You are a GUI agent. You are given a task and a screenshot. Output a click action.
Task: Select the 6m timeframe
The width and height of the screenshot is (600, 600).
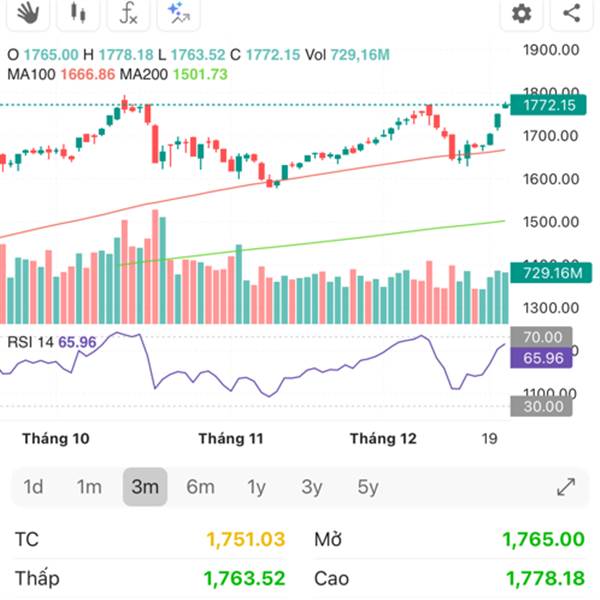tap(200, 487)
